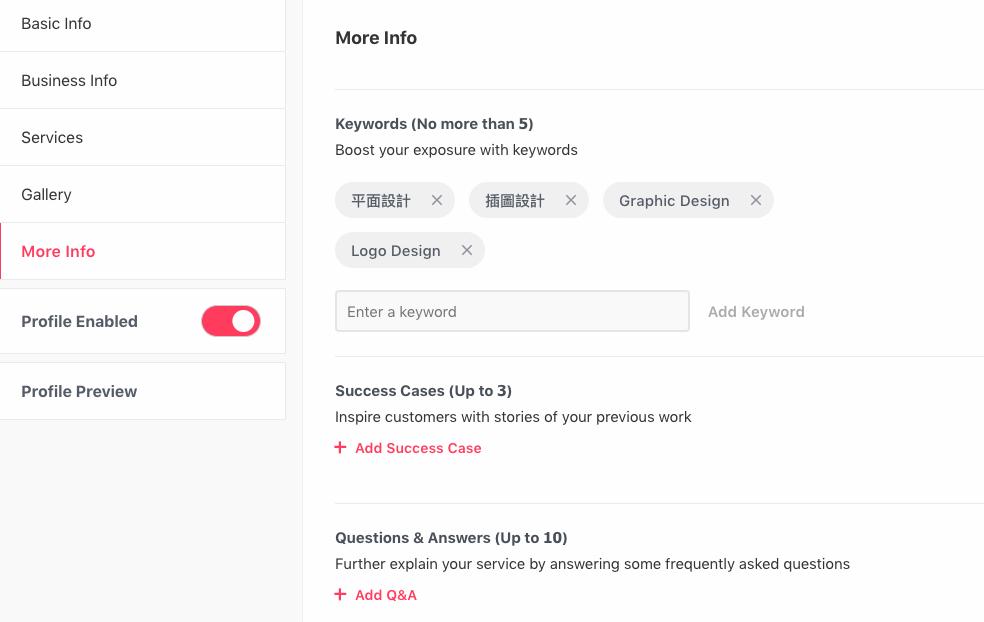Image resolution: width=984 pixels, height=622 pixels.
Task: Click the Add Success Case link
Action: (418, 448)
